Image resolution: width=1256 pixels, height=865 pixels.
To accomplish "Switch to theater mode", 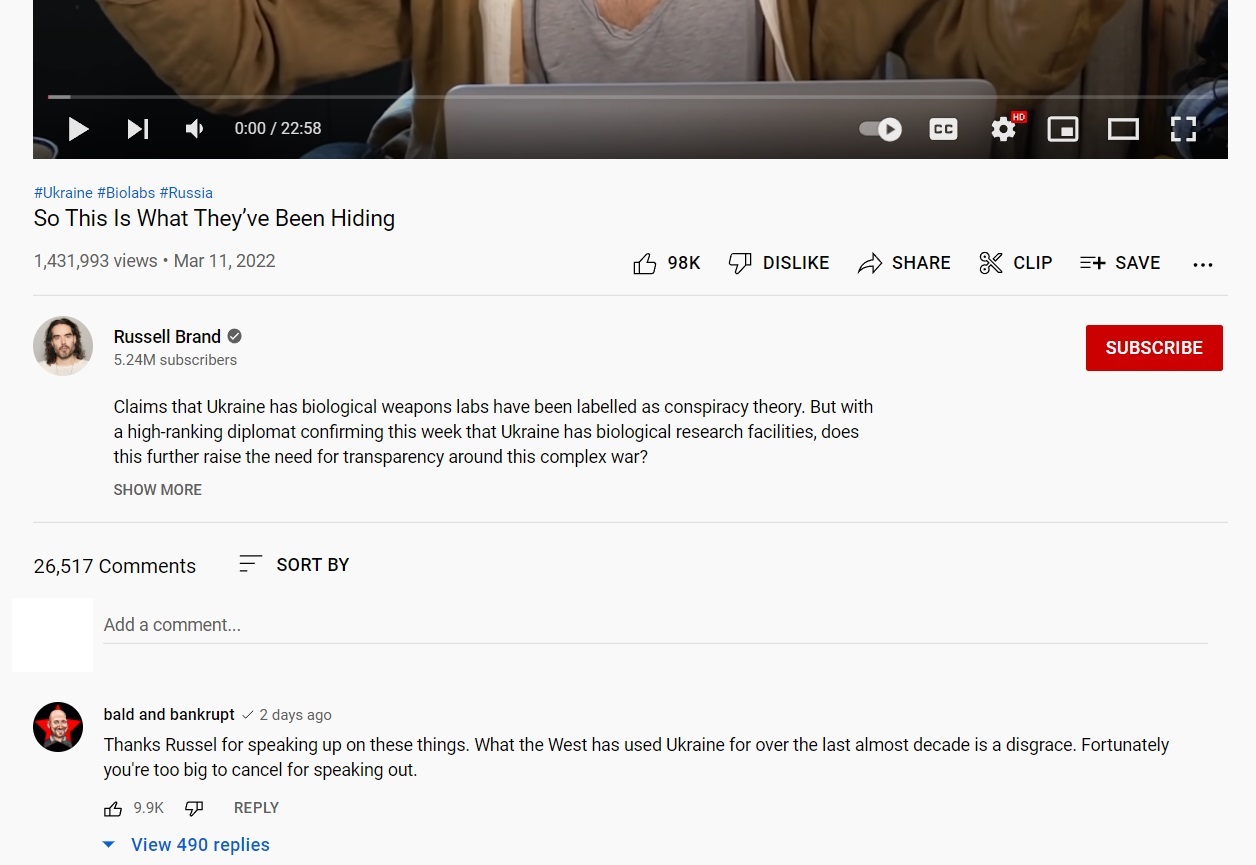I will click(1123, 129).
